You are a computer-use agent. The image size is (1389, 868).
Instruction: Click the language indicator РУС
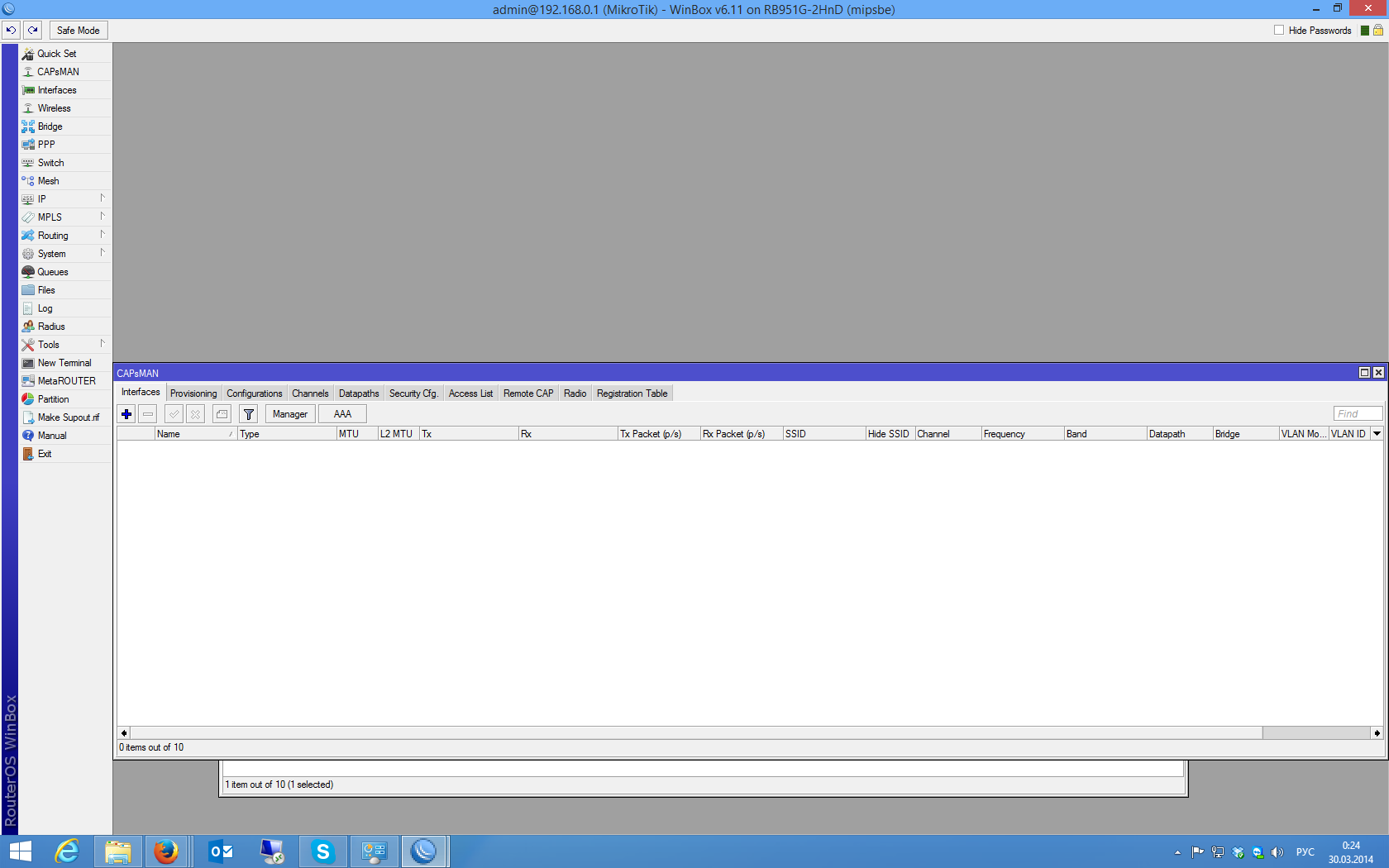point(1305,852)
